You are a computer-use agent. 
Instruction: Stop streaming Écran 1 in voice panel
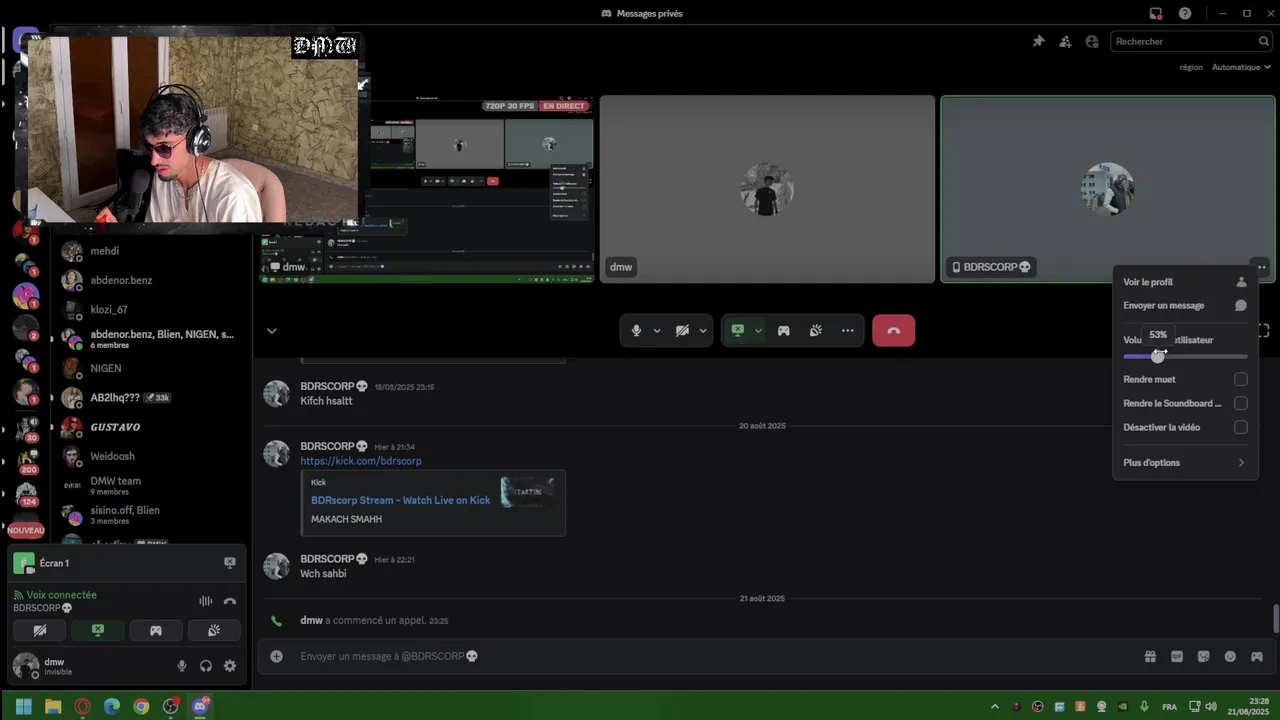229,563
